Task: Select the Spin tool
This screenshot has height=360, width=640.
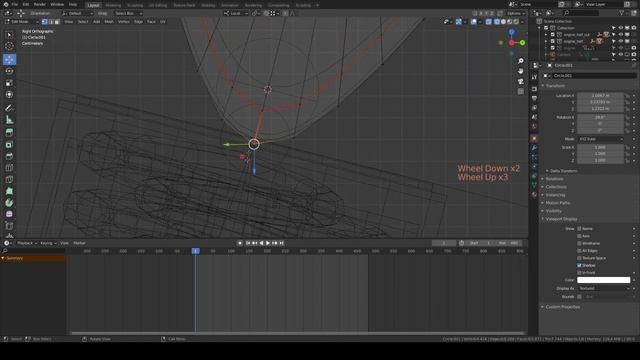Action: (x=9, y=203)
